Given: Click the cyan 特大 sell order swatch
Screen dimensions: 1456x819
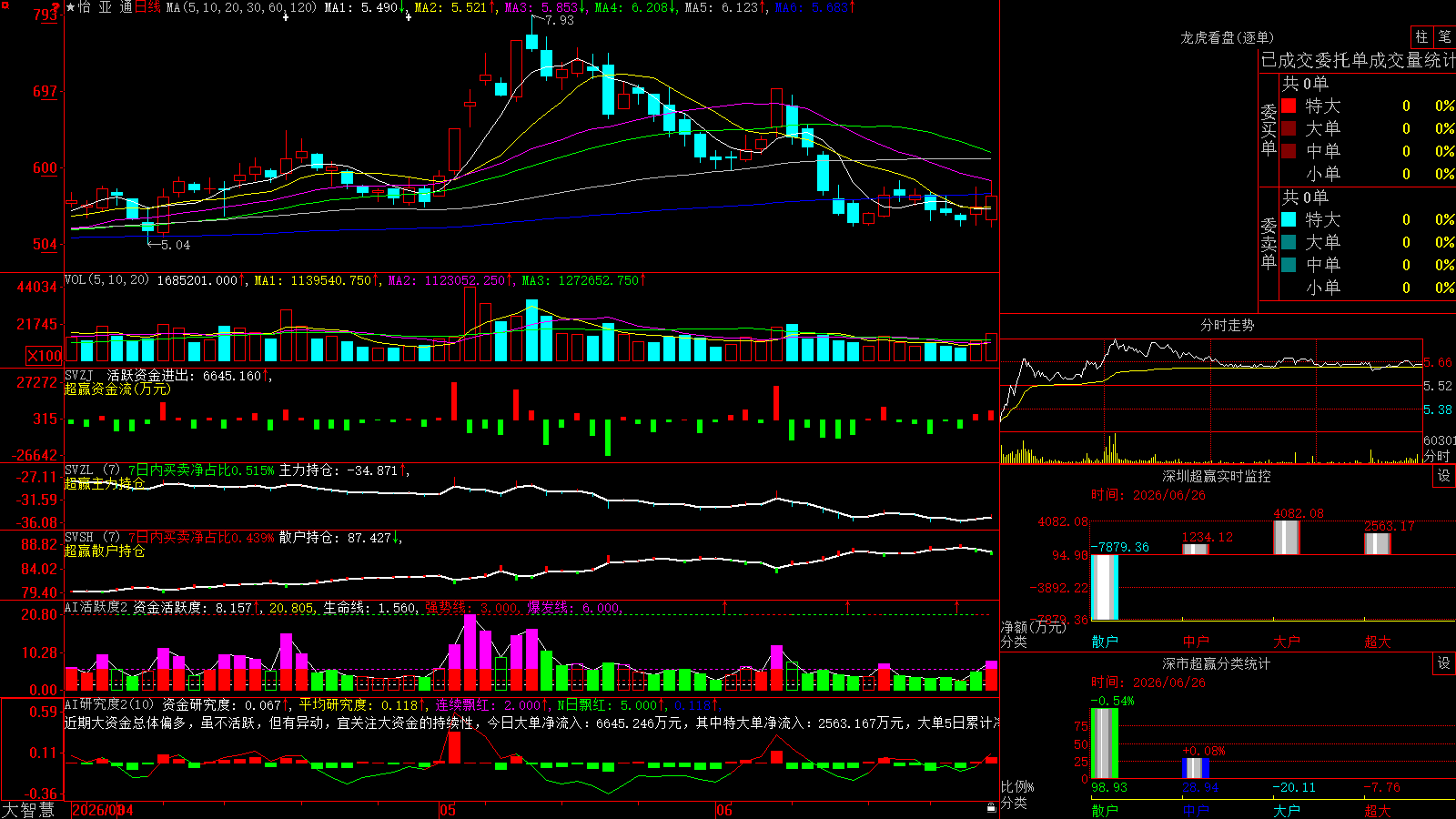Looking at the screenshot, I should click(1289, 219).
